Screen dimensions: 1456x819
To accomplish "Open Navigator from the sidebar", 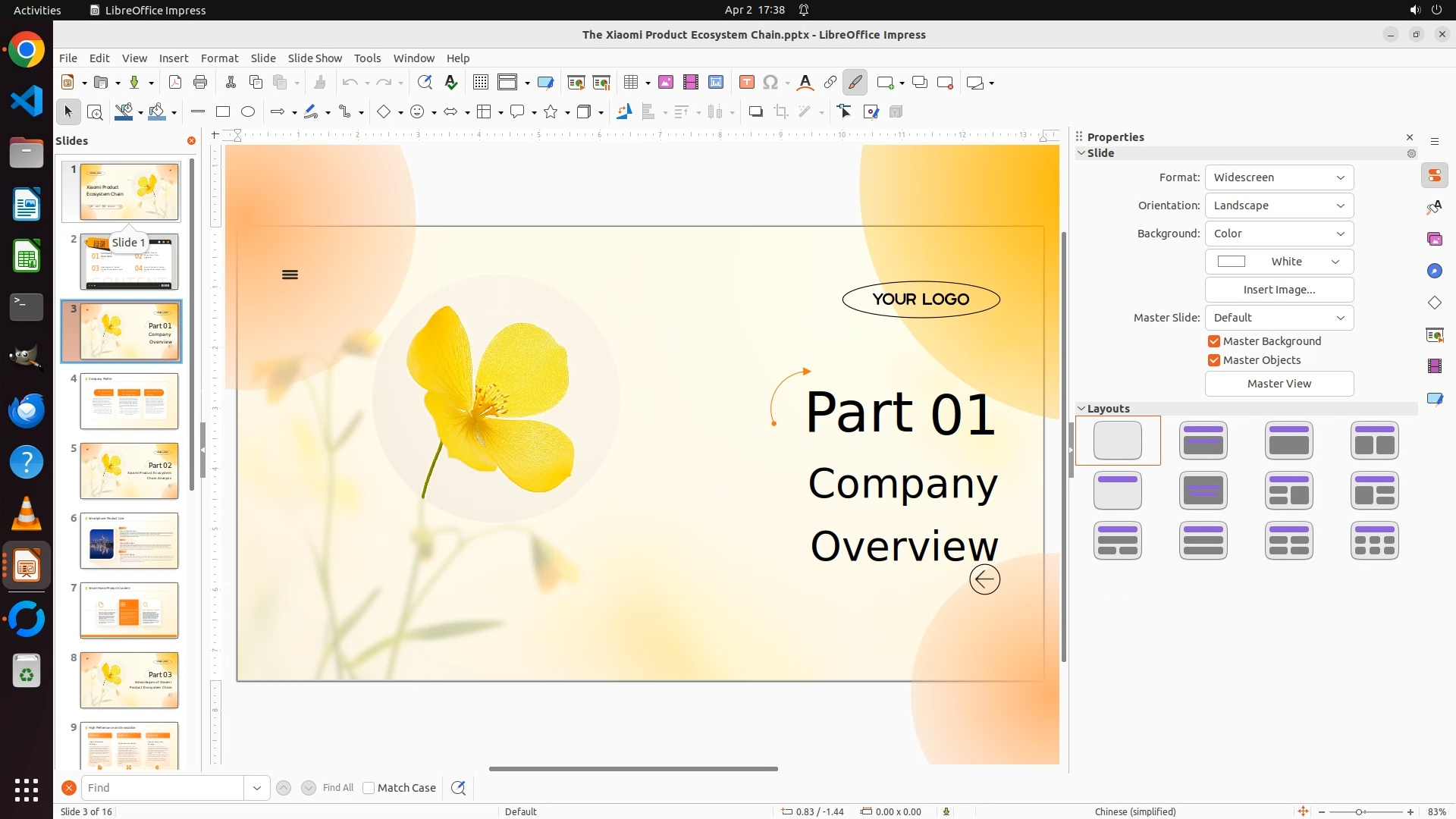I will [x=1435, y=271].
